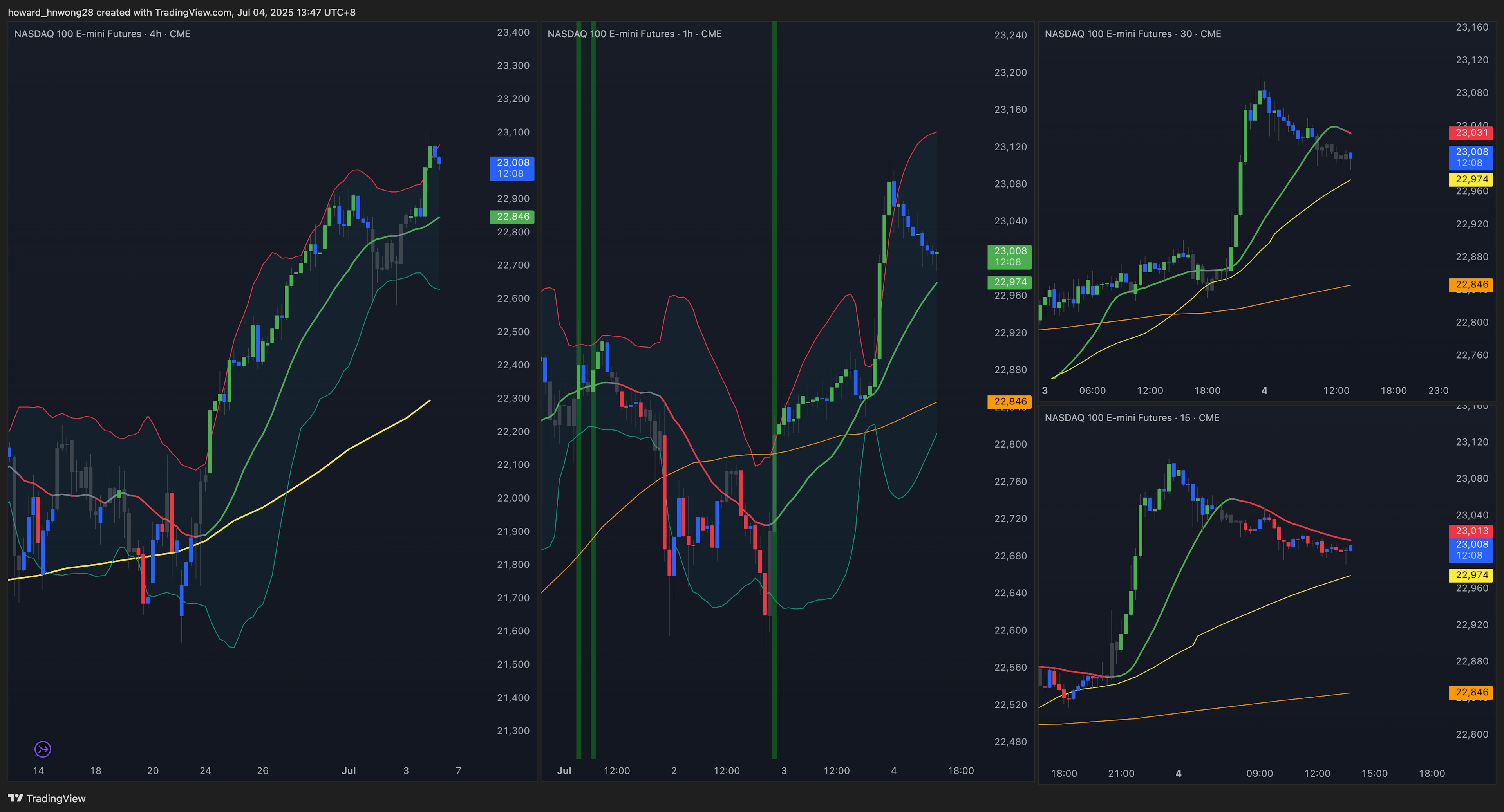Screen dimensions: 1504x812
Task: Click the '09:00' label on 15-minute time axis
Action: point(1259,774)
